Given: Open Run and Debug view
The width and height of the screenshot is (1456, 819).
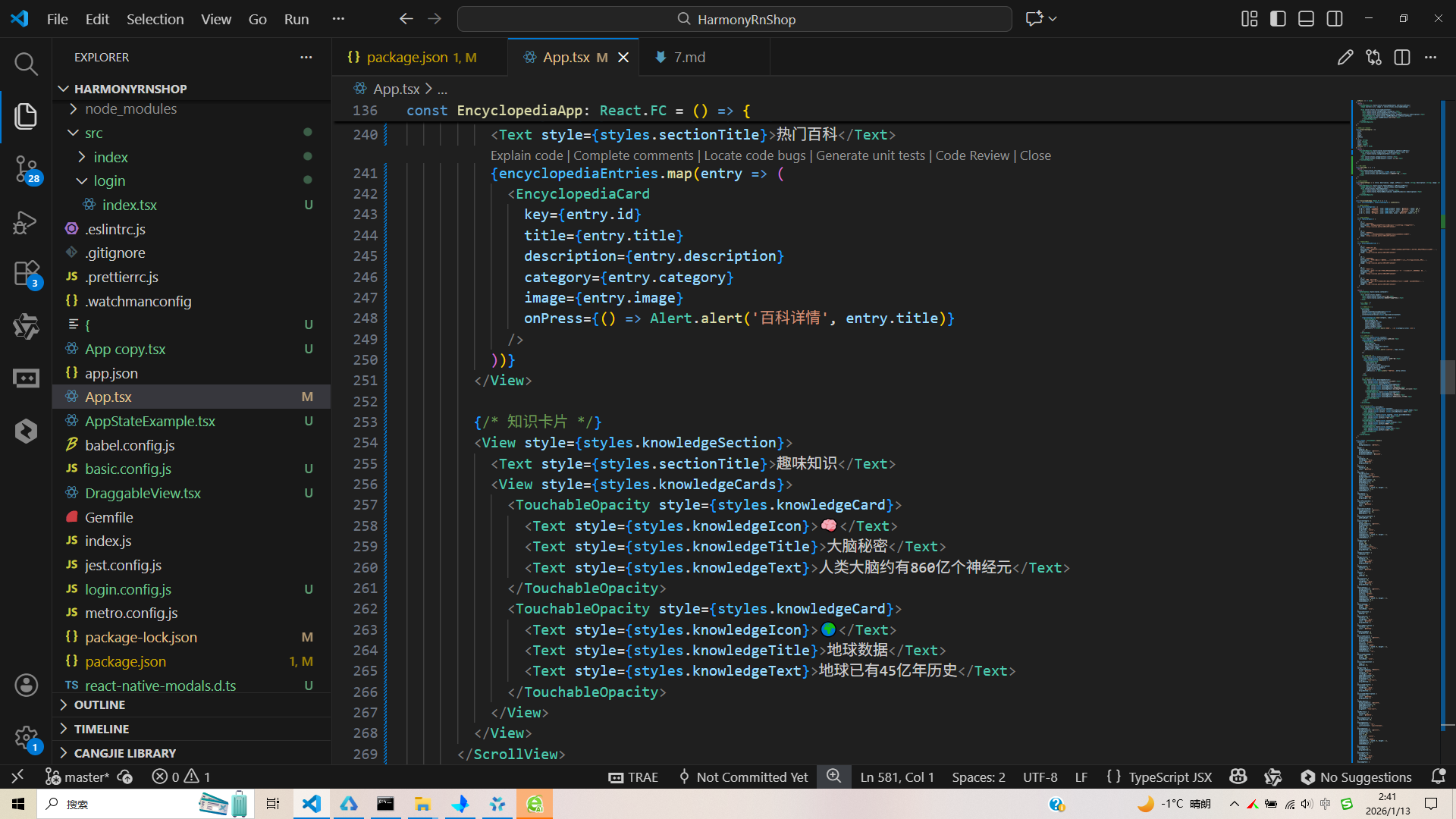Looking at the screenshot, I should click(x=26, y=223).
